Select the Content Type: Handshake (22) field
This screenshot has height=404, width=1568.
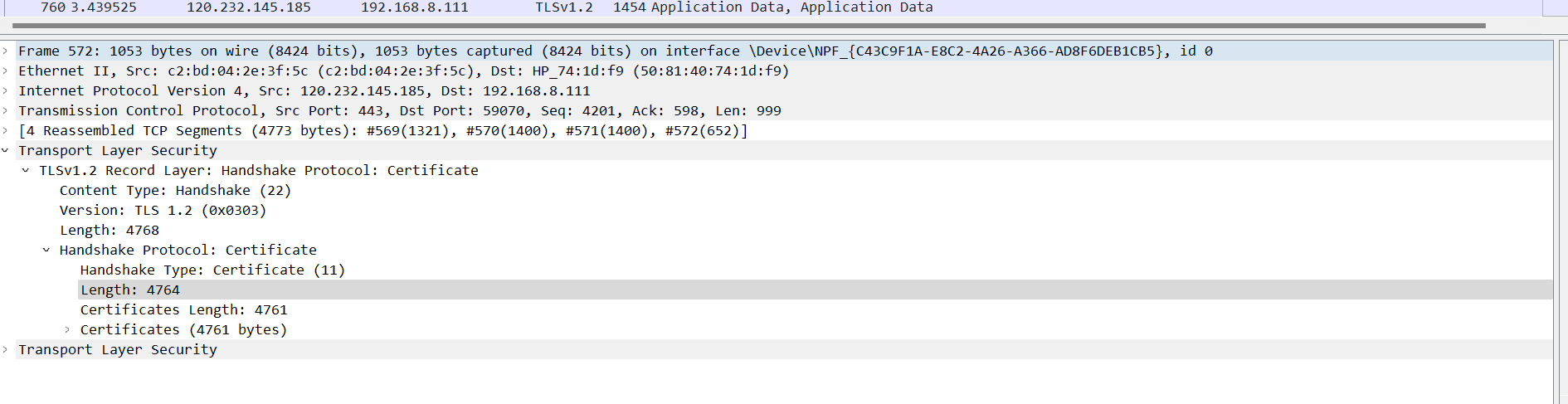[x=175, y=191]
